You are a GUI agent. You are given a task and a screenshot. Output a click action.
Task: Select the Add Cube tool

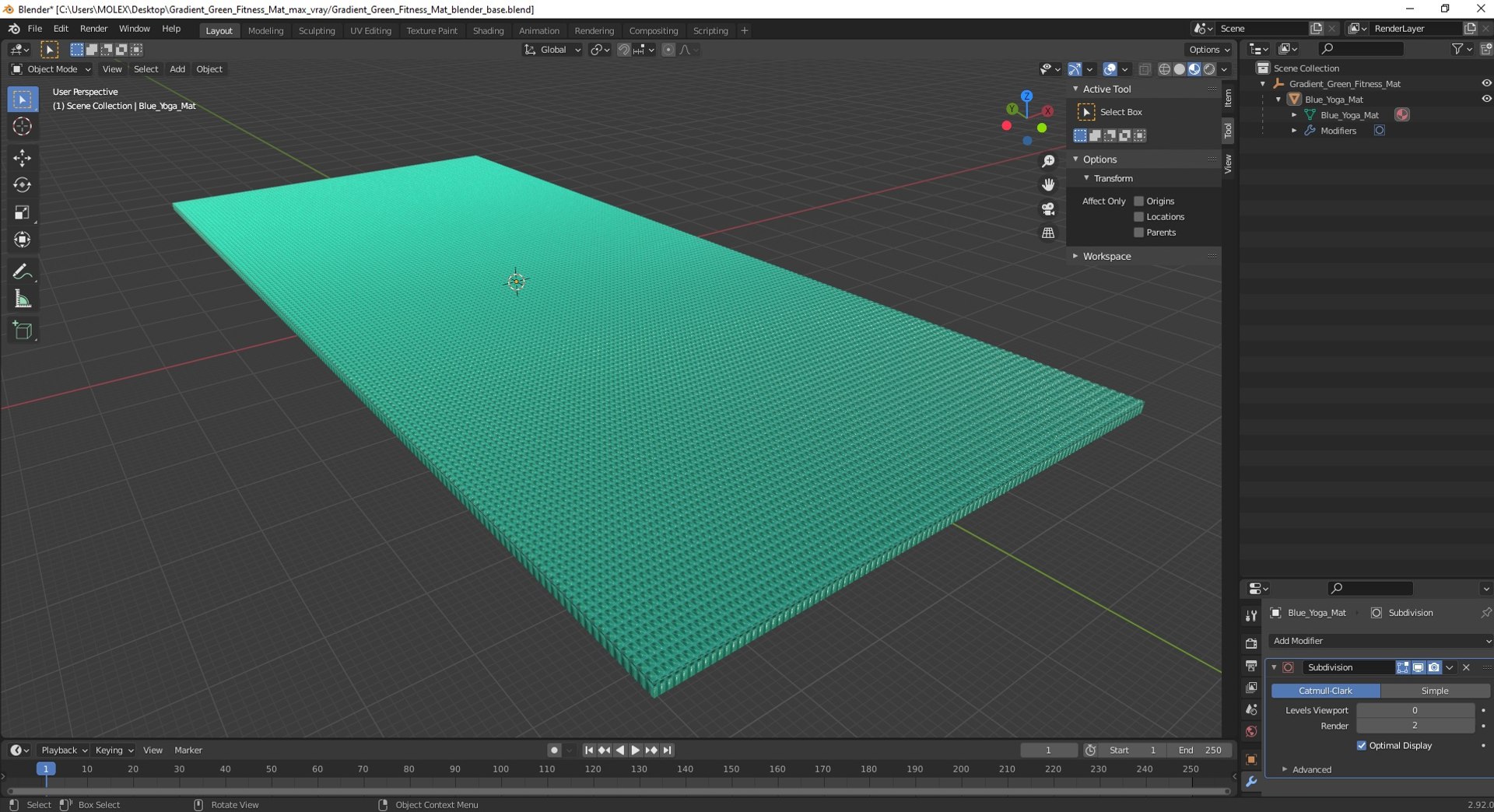[22, 331]
